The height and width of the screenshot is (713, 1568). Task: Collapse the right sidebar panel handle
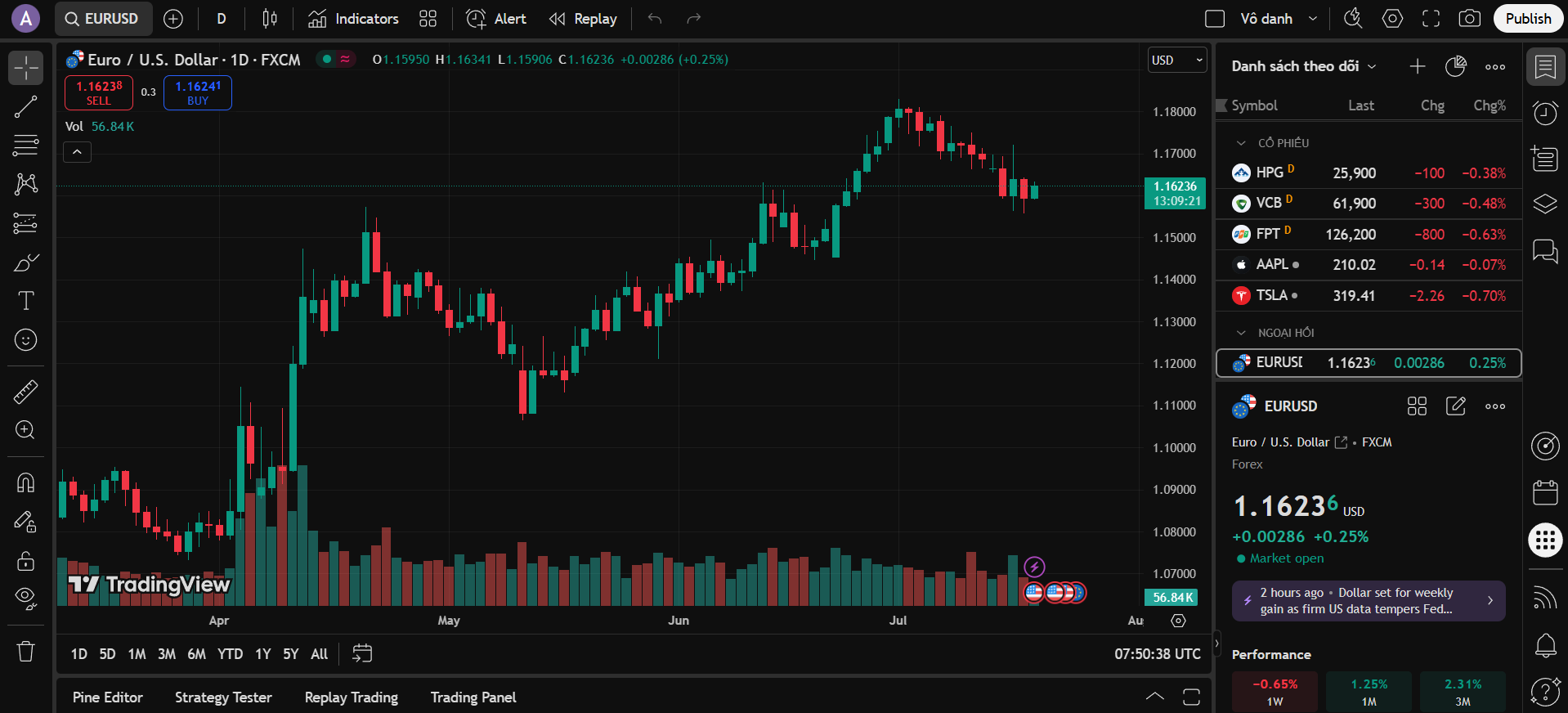coord(1216,643)
